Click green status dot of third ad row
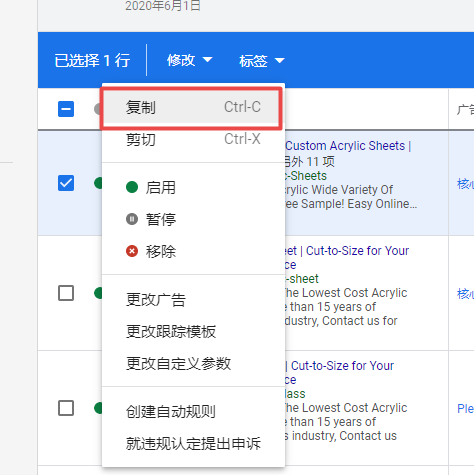 click(98, 408)
